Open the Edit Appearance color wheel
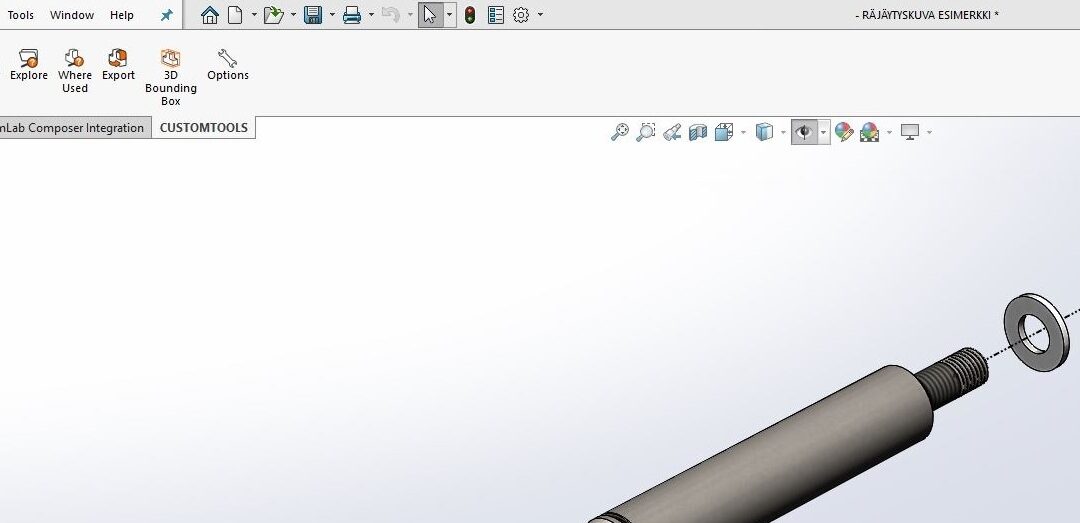Image resolution: width=1080 pixels, height=523 pixels. tap(844, 132)
